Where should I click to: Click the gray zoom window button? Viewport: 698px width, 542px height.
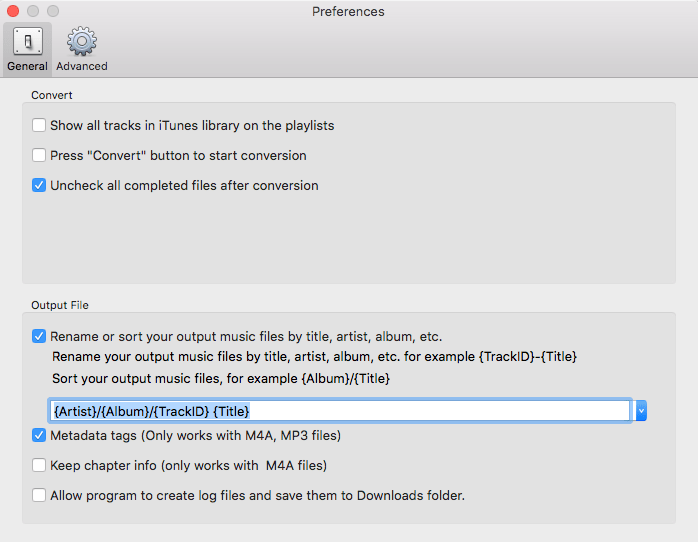(53, 11)
